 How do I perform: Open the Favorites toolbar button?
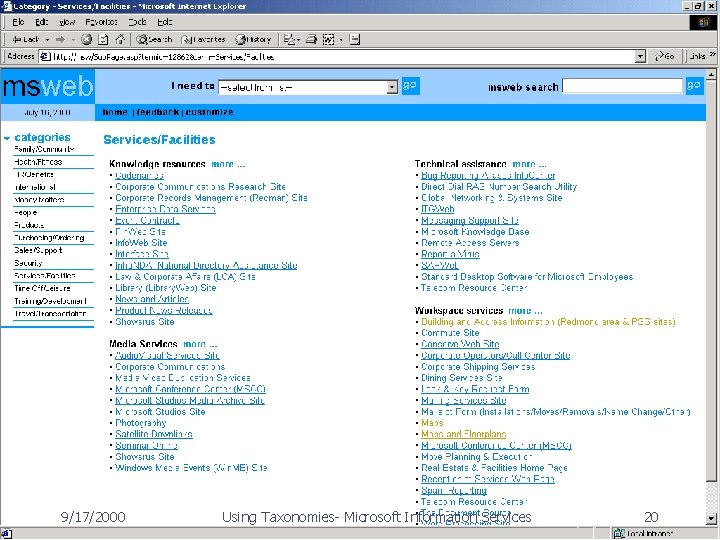(x=203, y=39)
